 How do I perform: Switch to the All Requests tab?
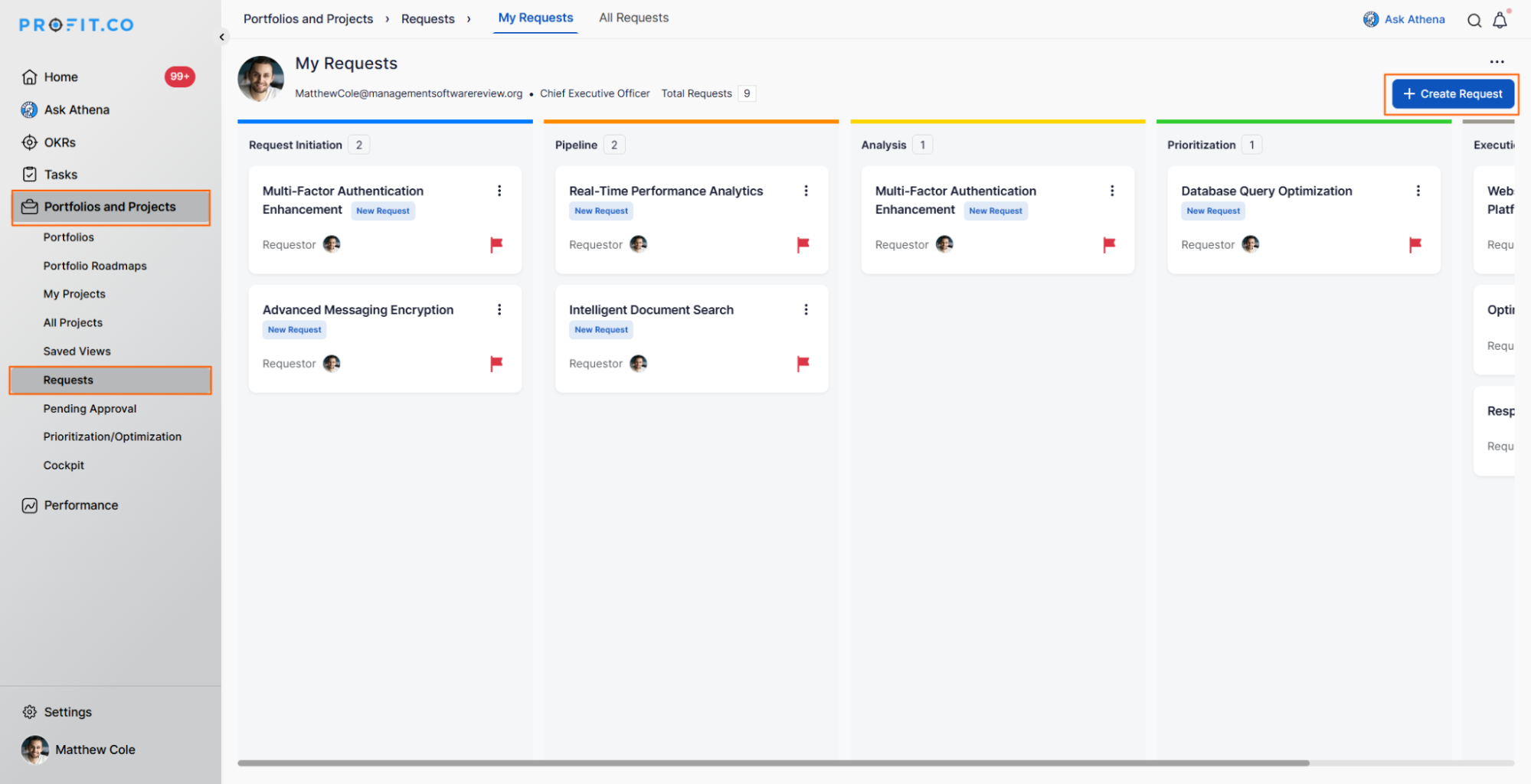pos(633,18)
